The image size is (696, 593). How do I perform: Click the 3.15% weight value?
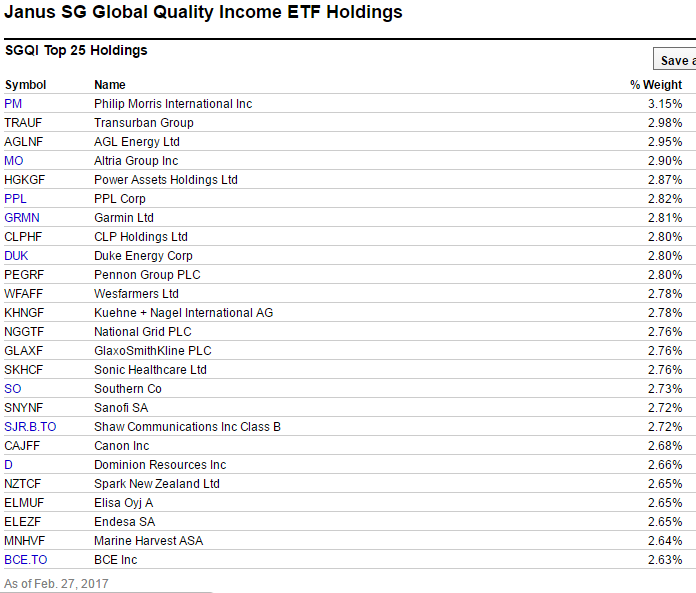tap(665, 104)
